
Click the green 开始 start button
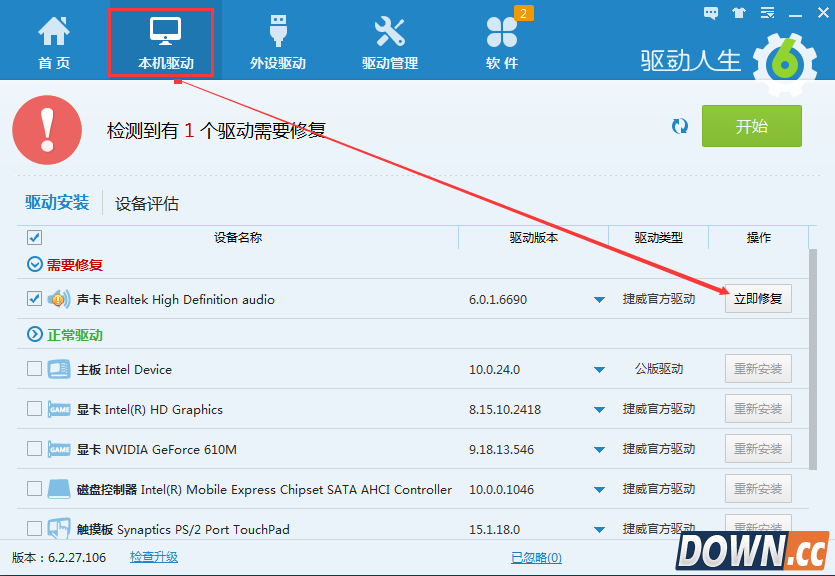pos(751,127)
